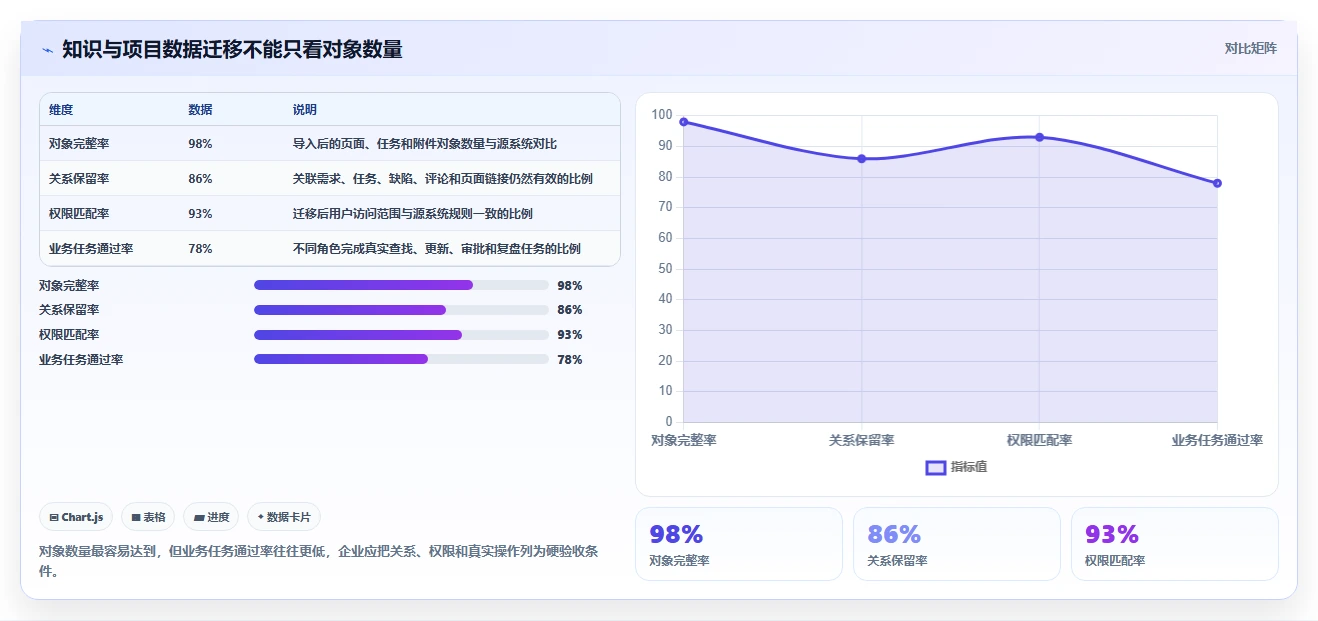This screenshot has height=621, width=1318.
Task: Select the 表格 tag chip
Action: 148,517
